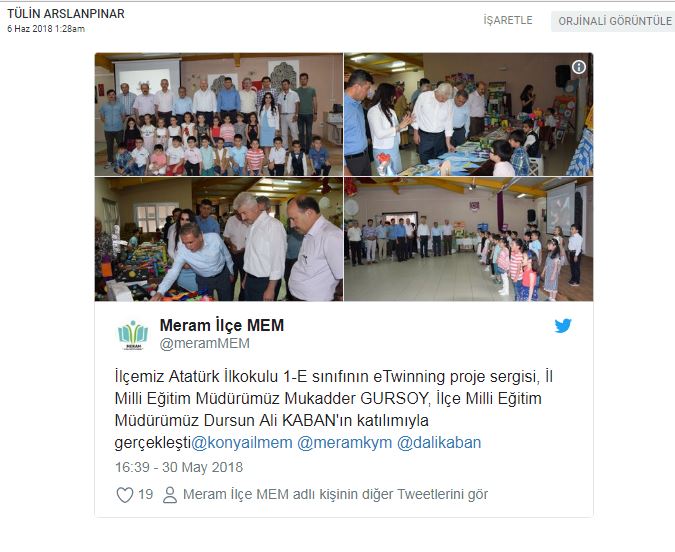
Task: Open the top-right exhibition table photo
Action: [468, 114]
